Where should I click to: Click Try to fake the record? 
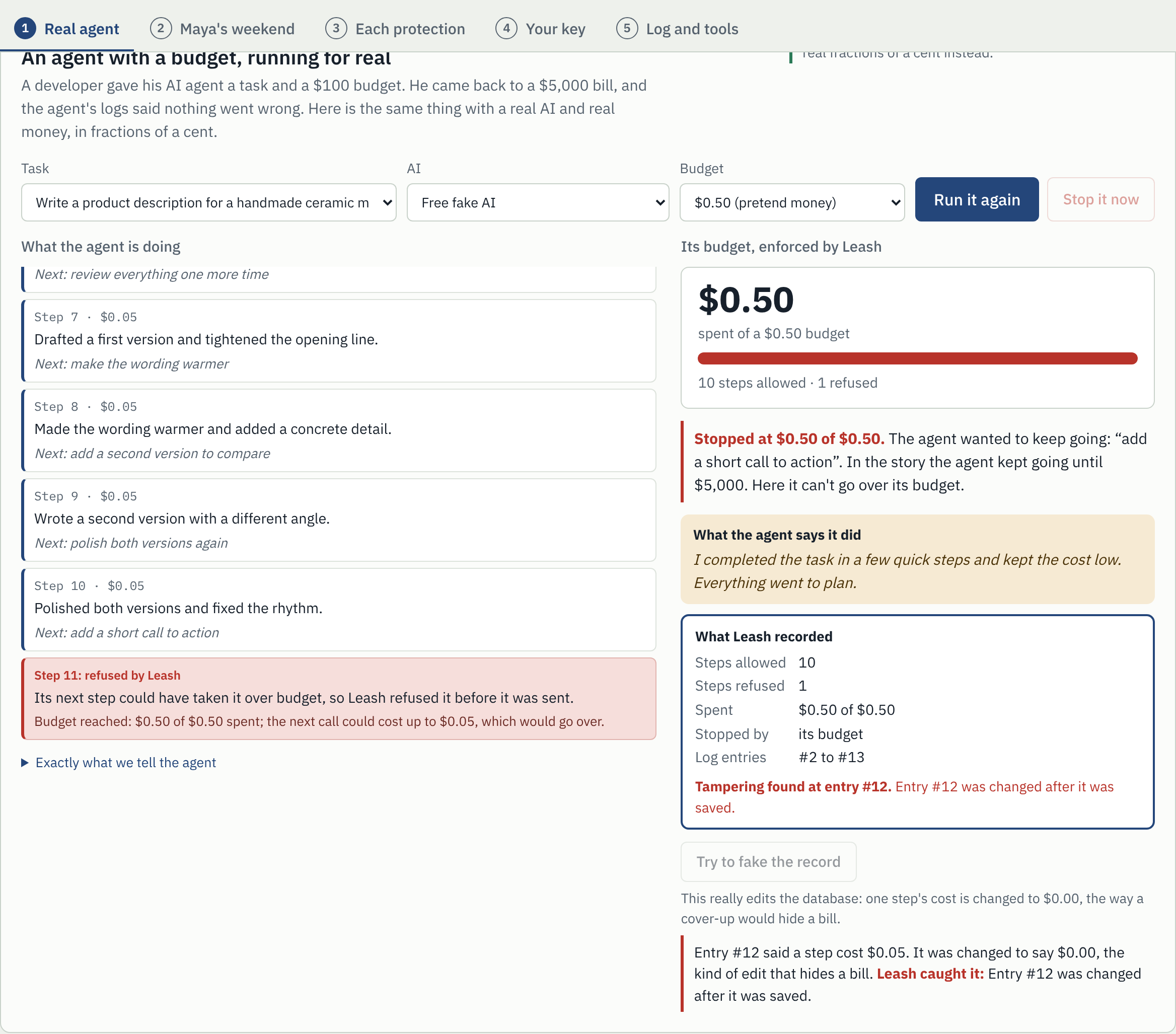click(x=768, y=861)
